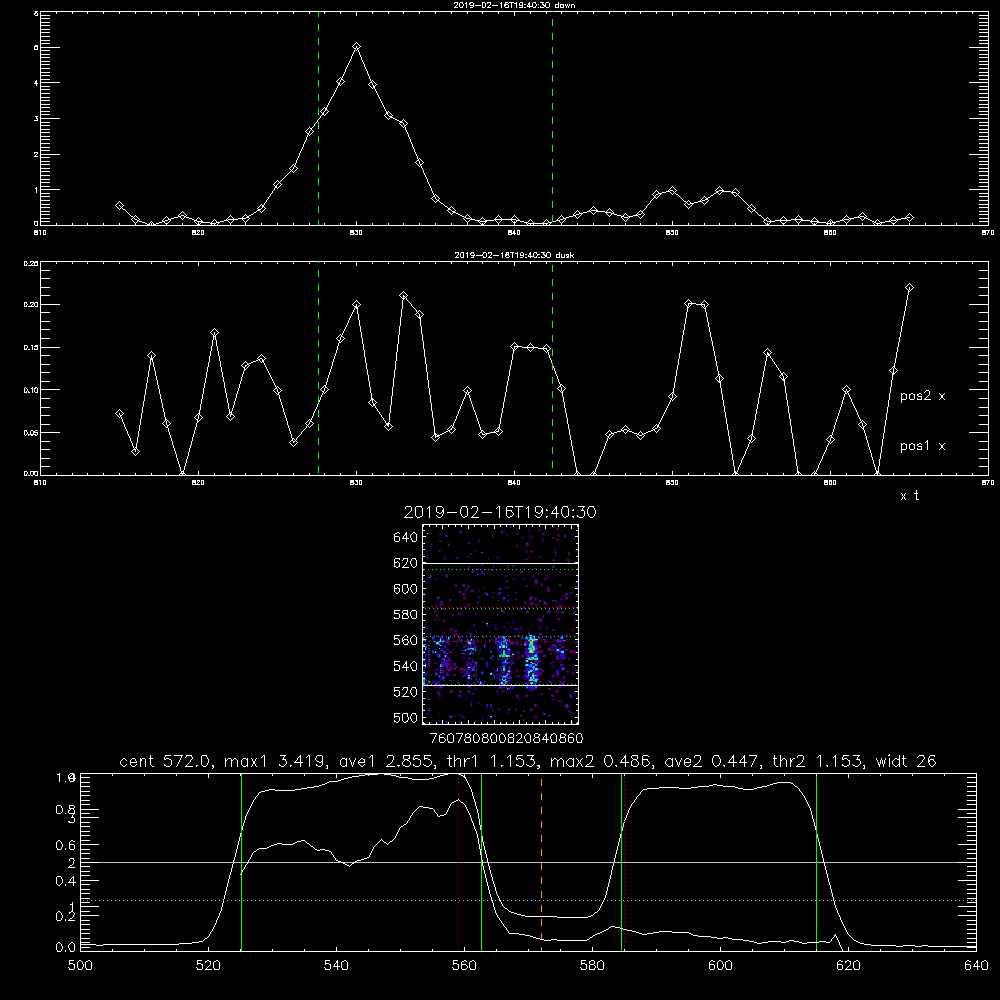
Task: Click the spectrogram '640' y-axis label
Action: point(406,538)
